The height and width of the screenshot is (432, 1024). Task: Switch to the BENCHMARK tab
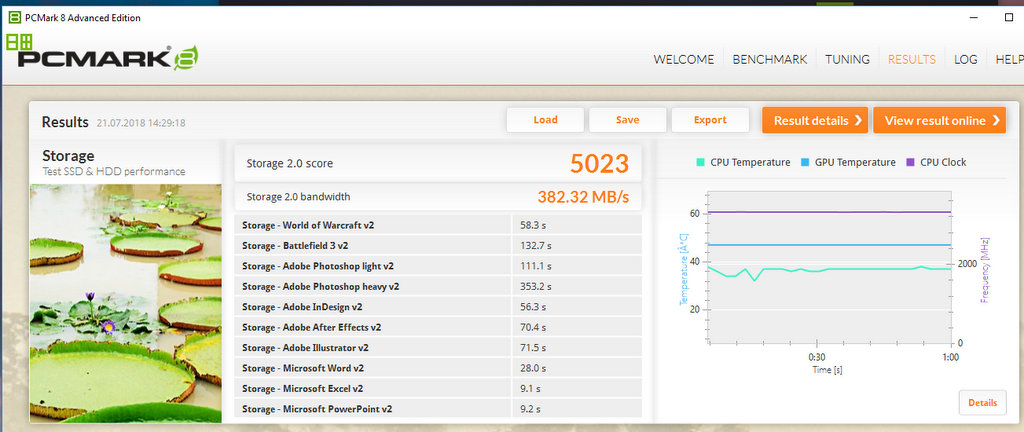[x=770, y=59]
